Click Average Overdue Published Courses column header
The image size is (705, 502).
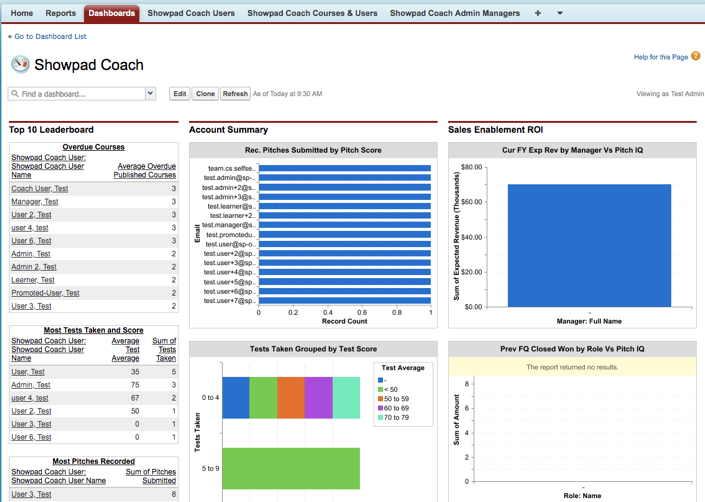point(145,170)
